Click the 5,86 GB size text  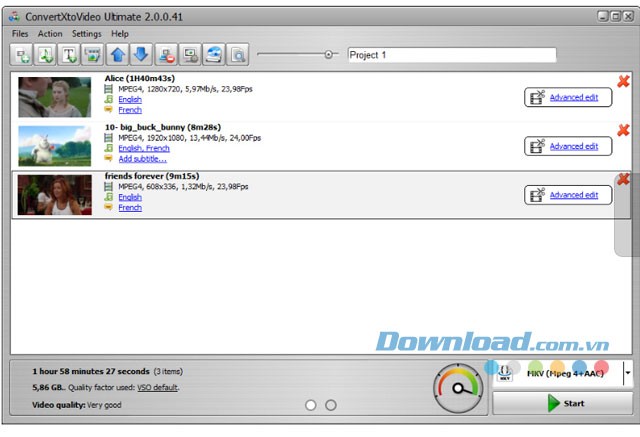pos(48,387)
